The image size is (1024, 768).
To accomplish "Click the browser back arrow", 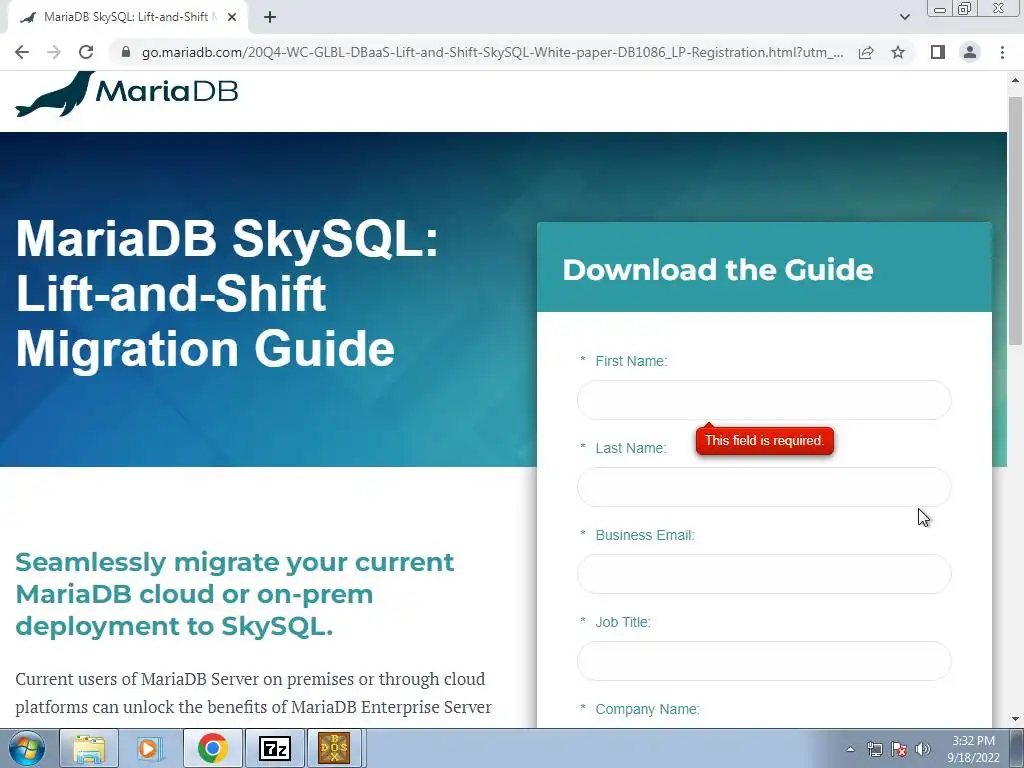I will (22, 52).
